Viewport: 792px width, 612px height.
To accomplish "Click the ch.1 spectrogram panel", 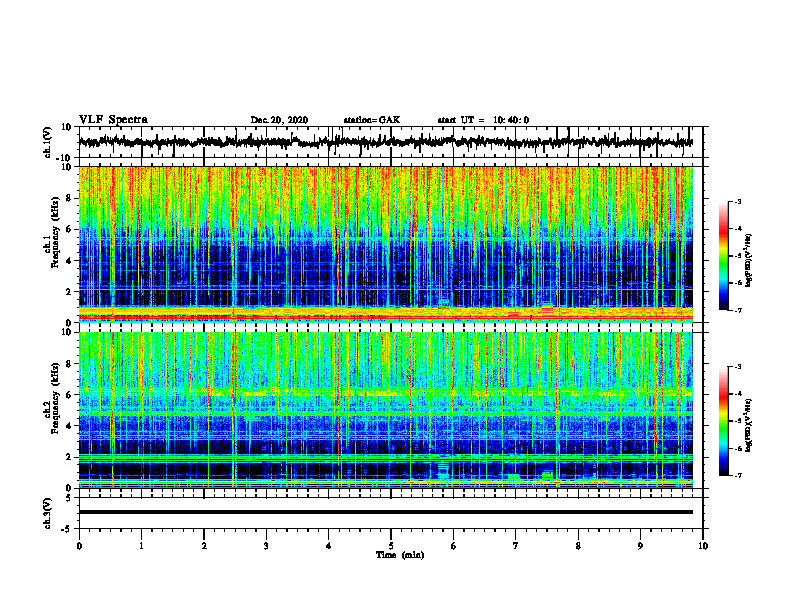I will 385,244.
